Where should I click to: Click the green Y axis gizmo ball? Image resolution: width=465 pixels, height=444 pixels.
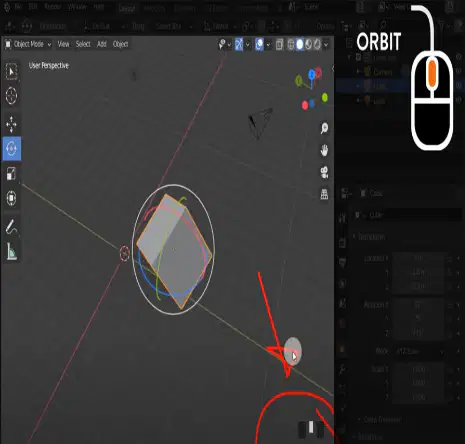pyautogui.click(x=299, y=80)
